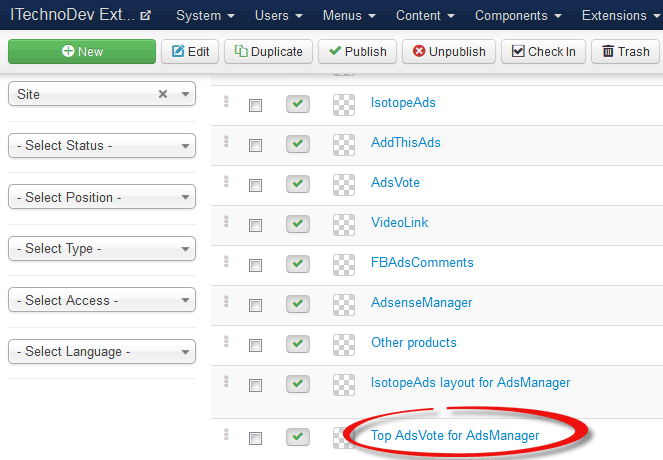This screenshot has width=663, height=460.
Task: Open site preview via external link icon
Action: click(x=145, y=16)
